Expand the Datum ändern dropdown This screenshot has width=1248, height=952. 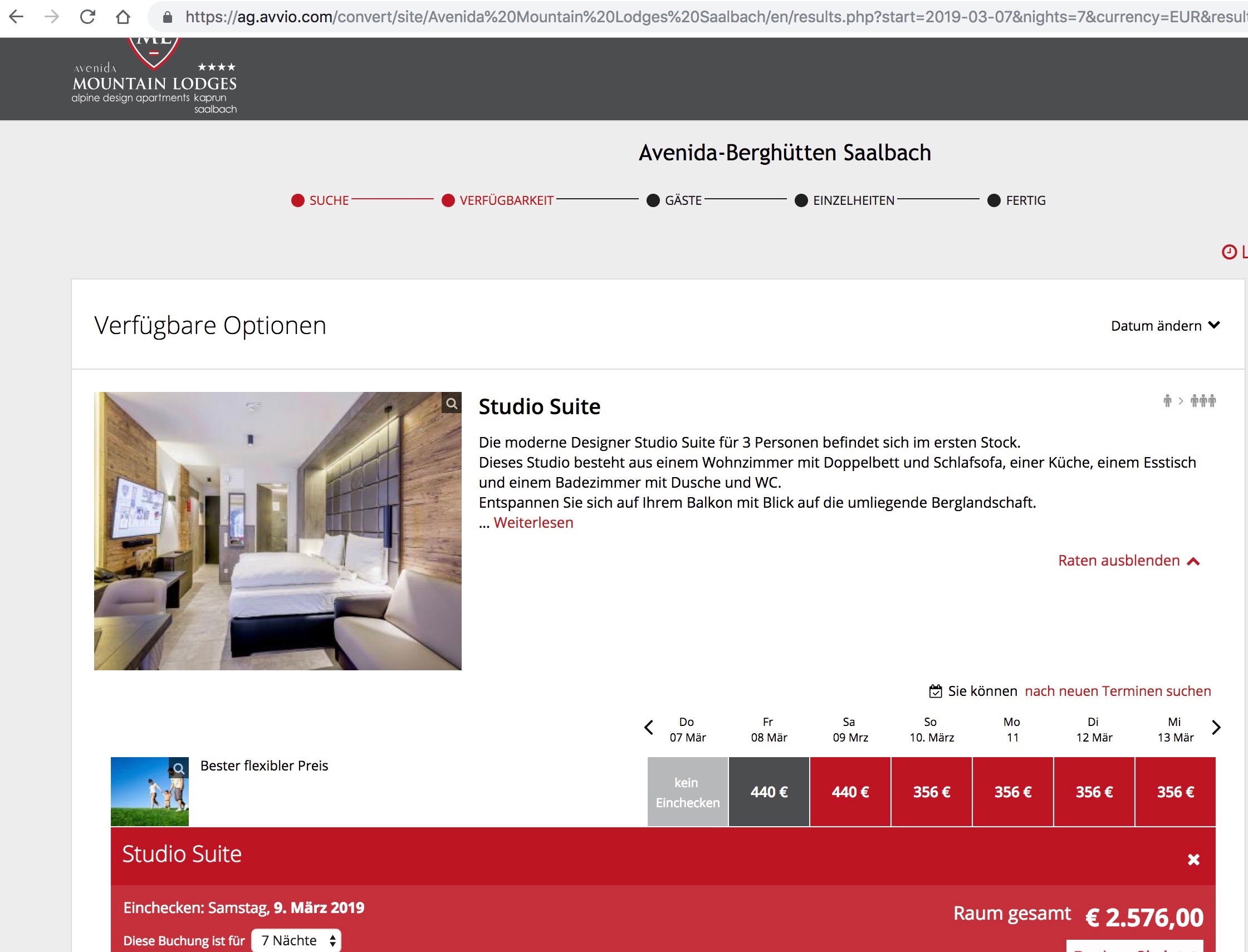1164,326
